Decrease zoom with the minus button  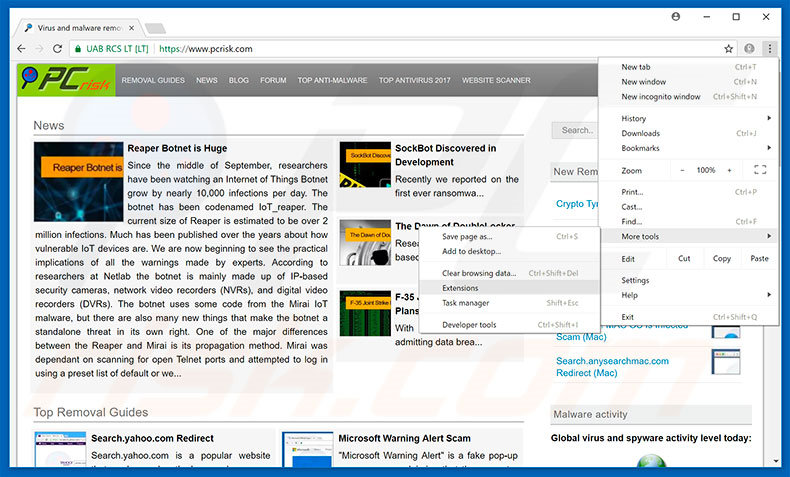pyautogui.click(x=682, y=170)
